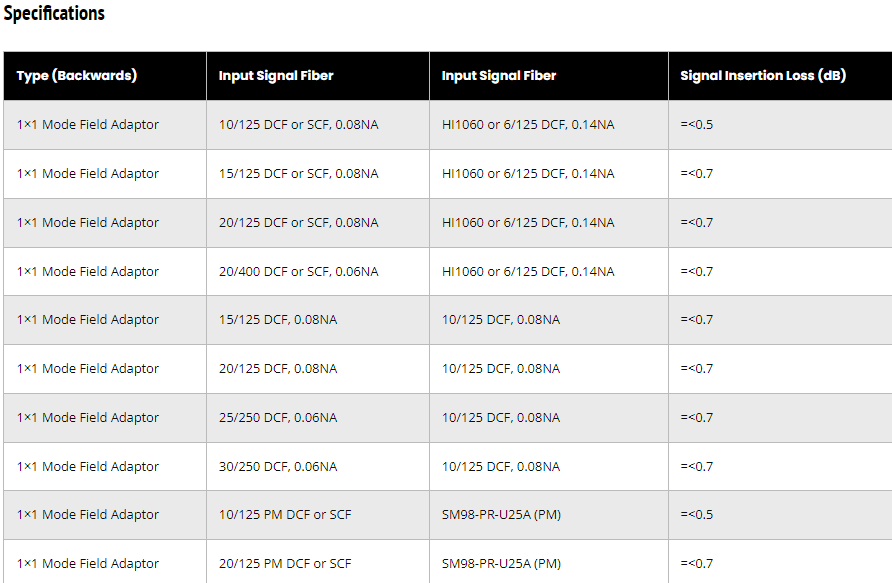Click the 30/250 DCF, 0.06NA cell
The width and height of the screenshot is (892, 583).
[278, 467]
